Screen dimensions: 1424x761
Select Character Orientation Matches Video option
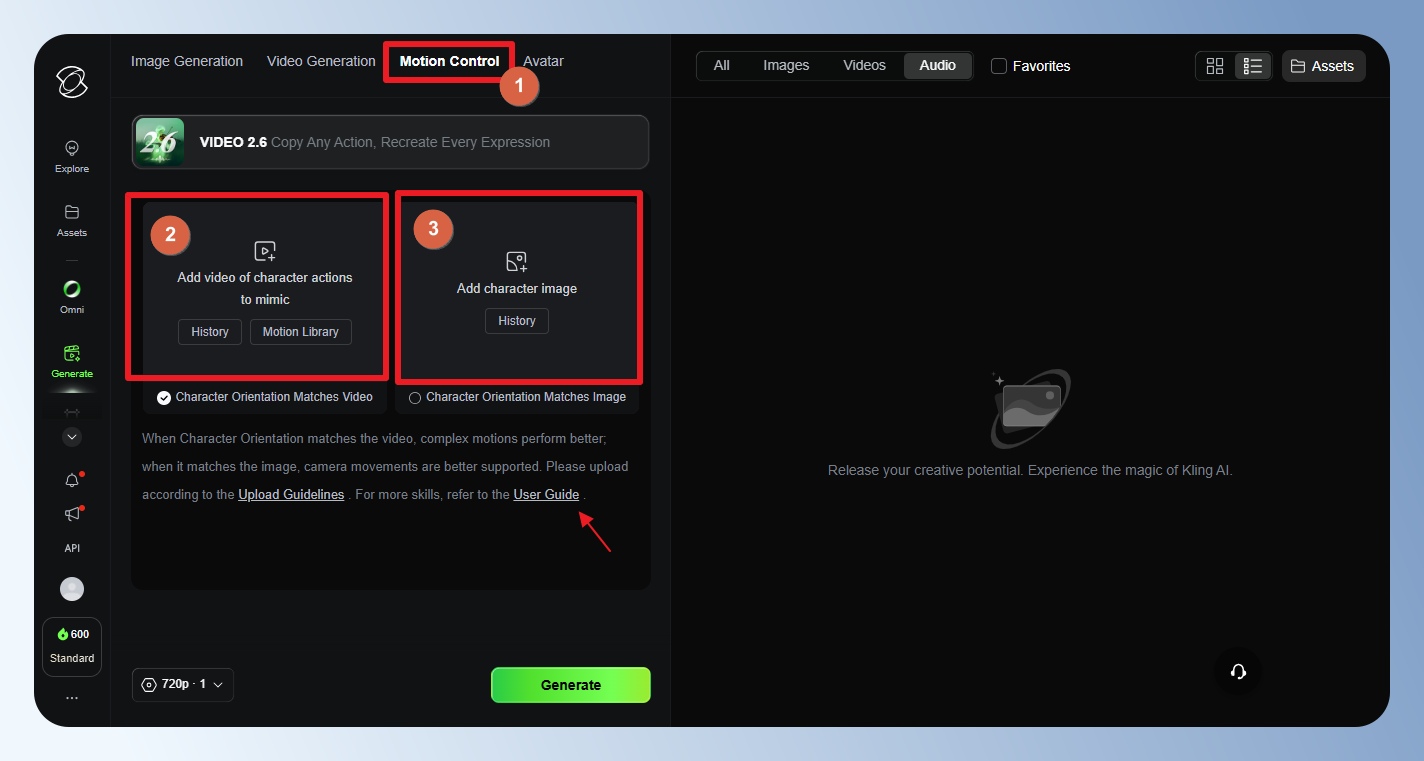point(164,397)
